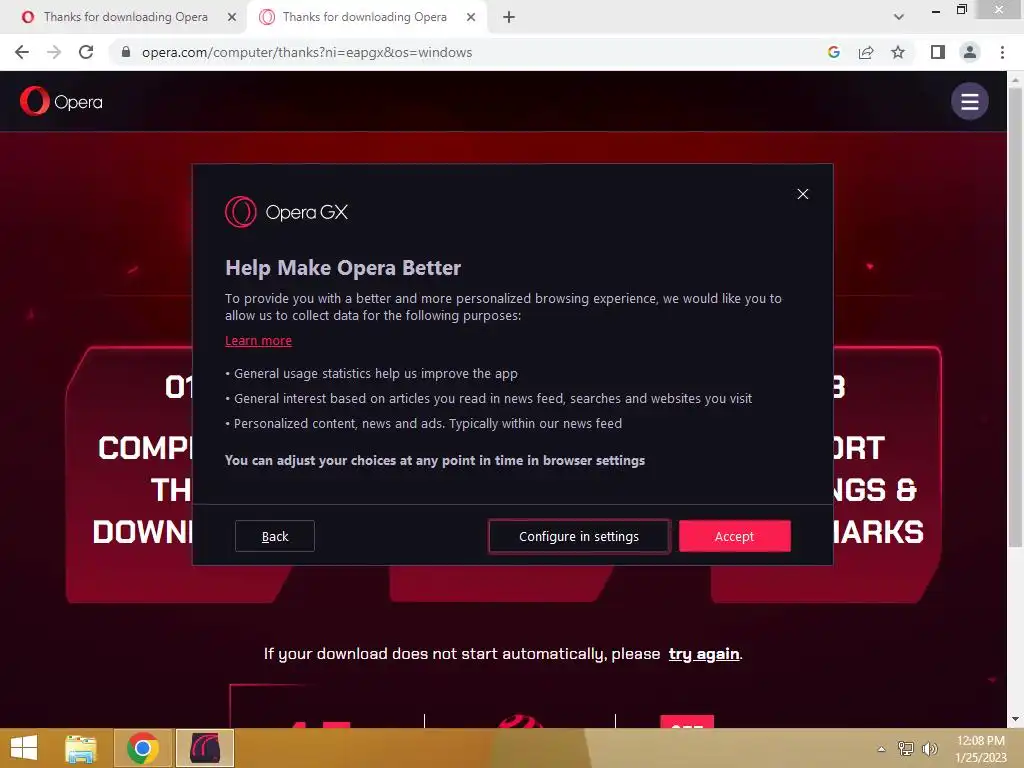Go back to previous page
The image size is (1024, 768).
tap(22, 52)
